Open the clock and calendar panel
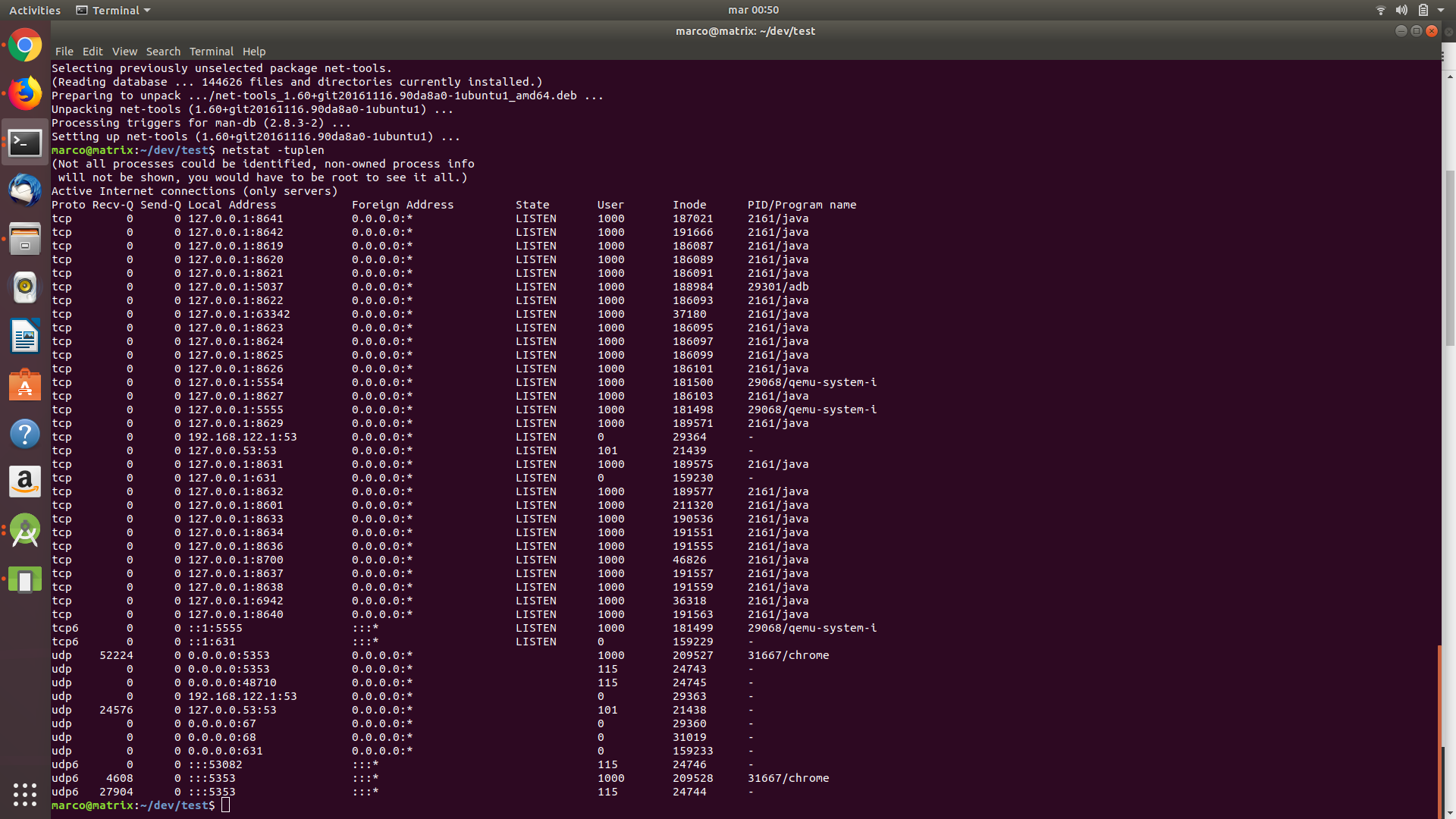 click(x=753, y=10)
